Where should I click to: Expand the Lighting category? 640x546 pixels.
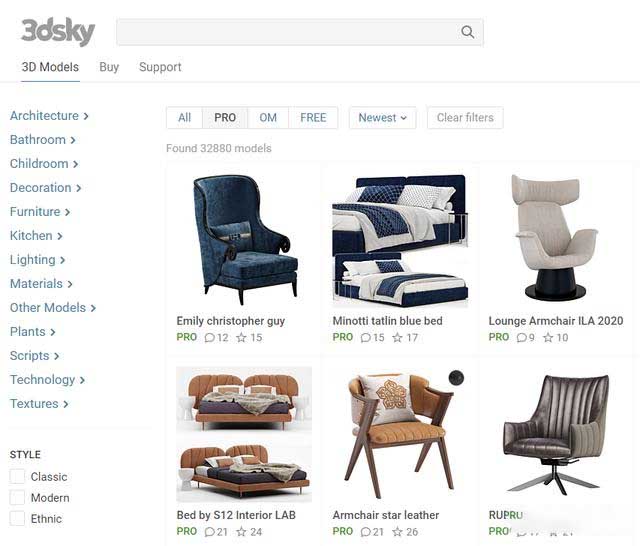(x=38, y=260)
